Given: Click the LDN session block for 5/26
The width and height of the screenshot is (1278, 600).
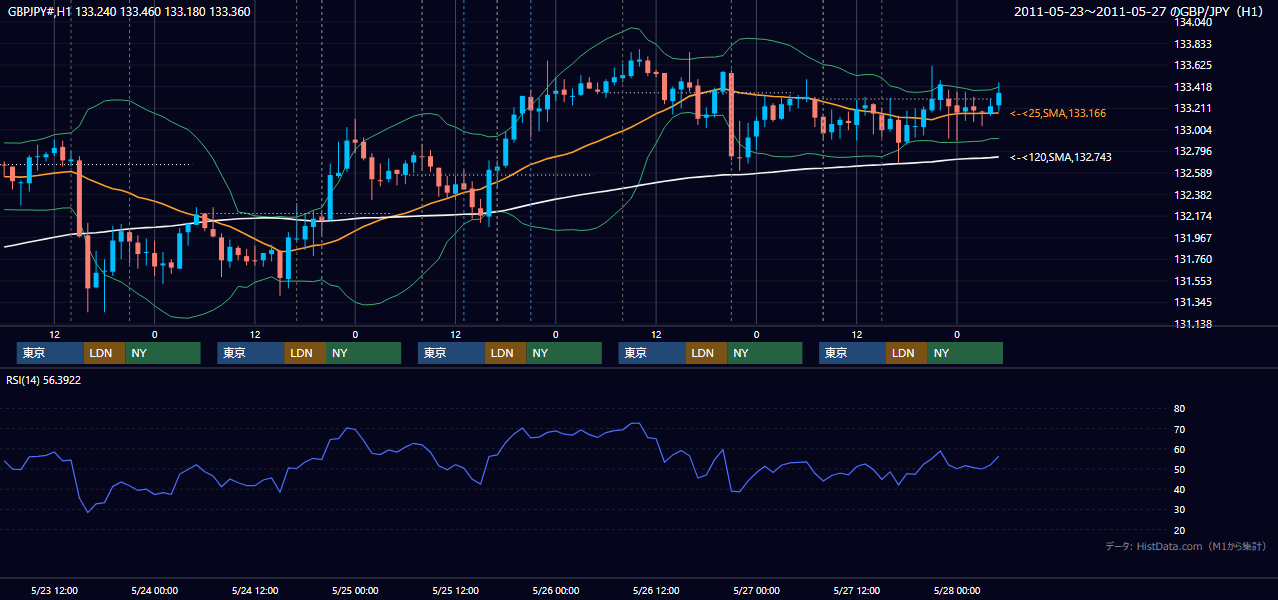Looking at the screenshot, I should [x=706, y=353].
